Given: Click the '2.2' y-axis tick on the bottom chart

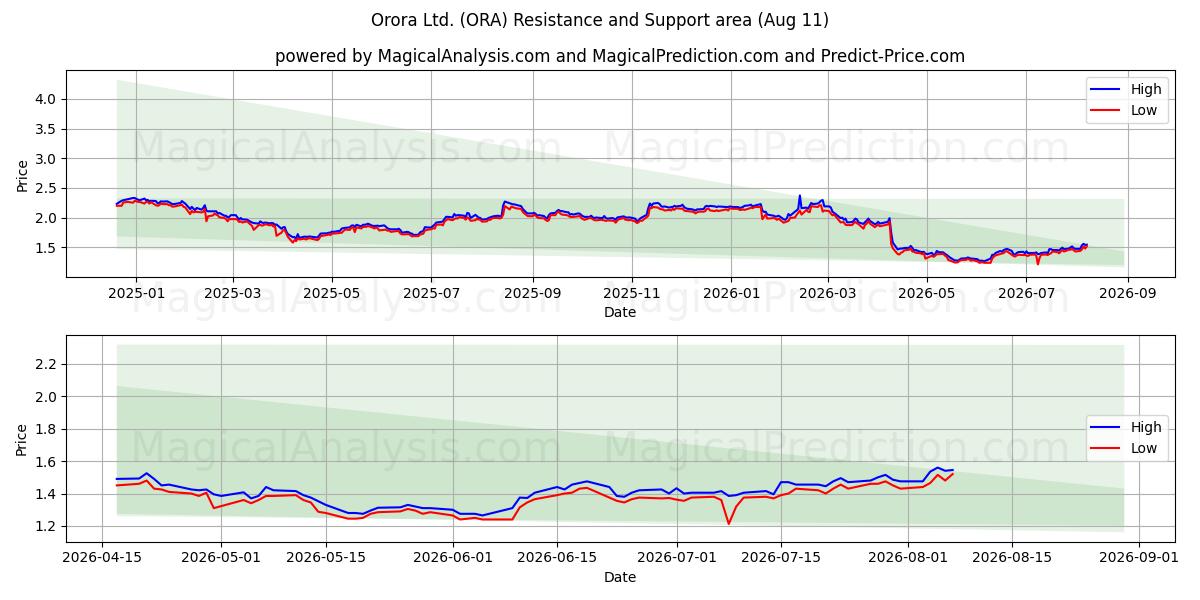Looking at the screenshot, I should point(48,364).
